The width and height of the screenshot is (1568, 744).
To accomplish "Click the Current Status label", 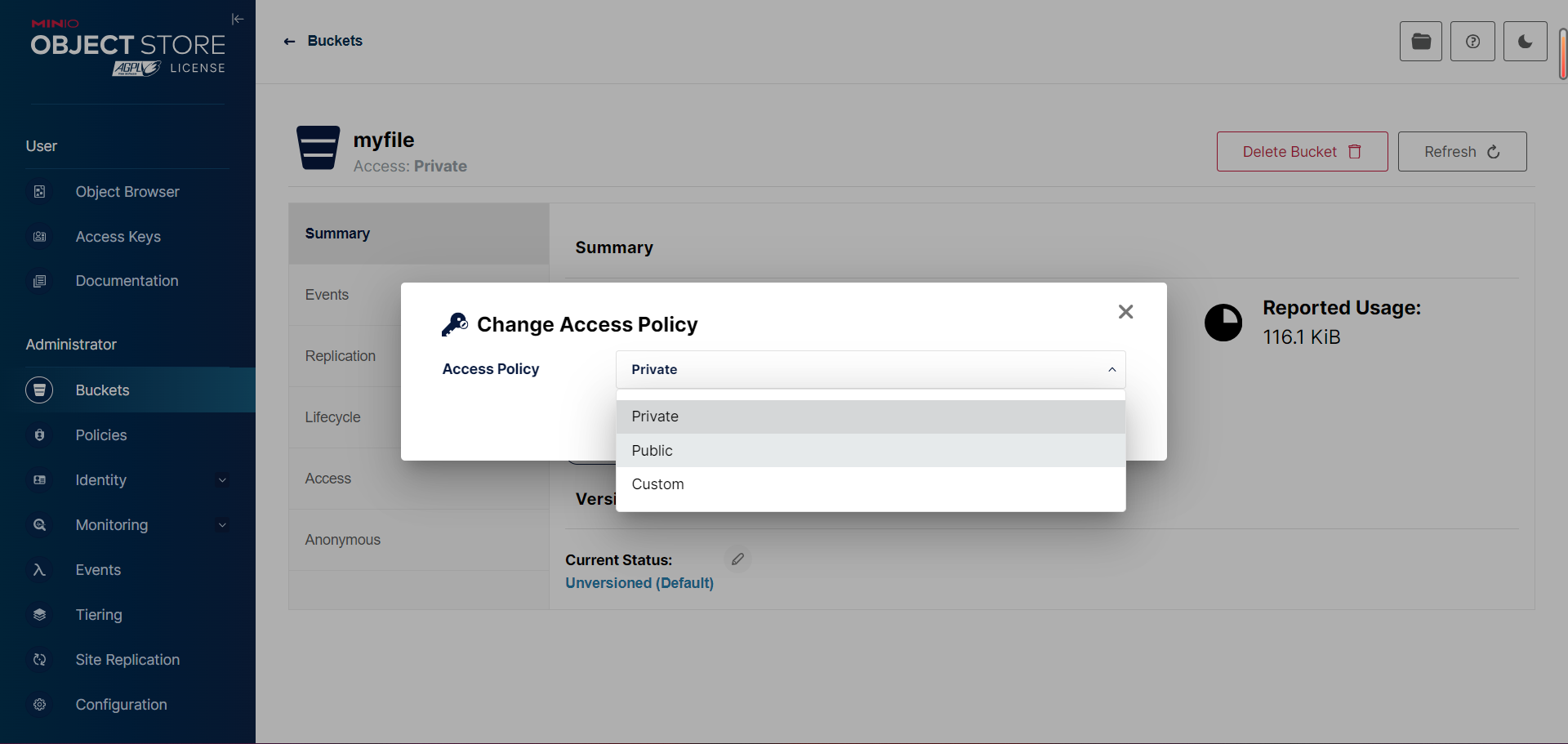I will coord(618,560).
